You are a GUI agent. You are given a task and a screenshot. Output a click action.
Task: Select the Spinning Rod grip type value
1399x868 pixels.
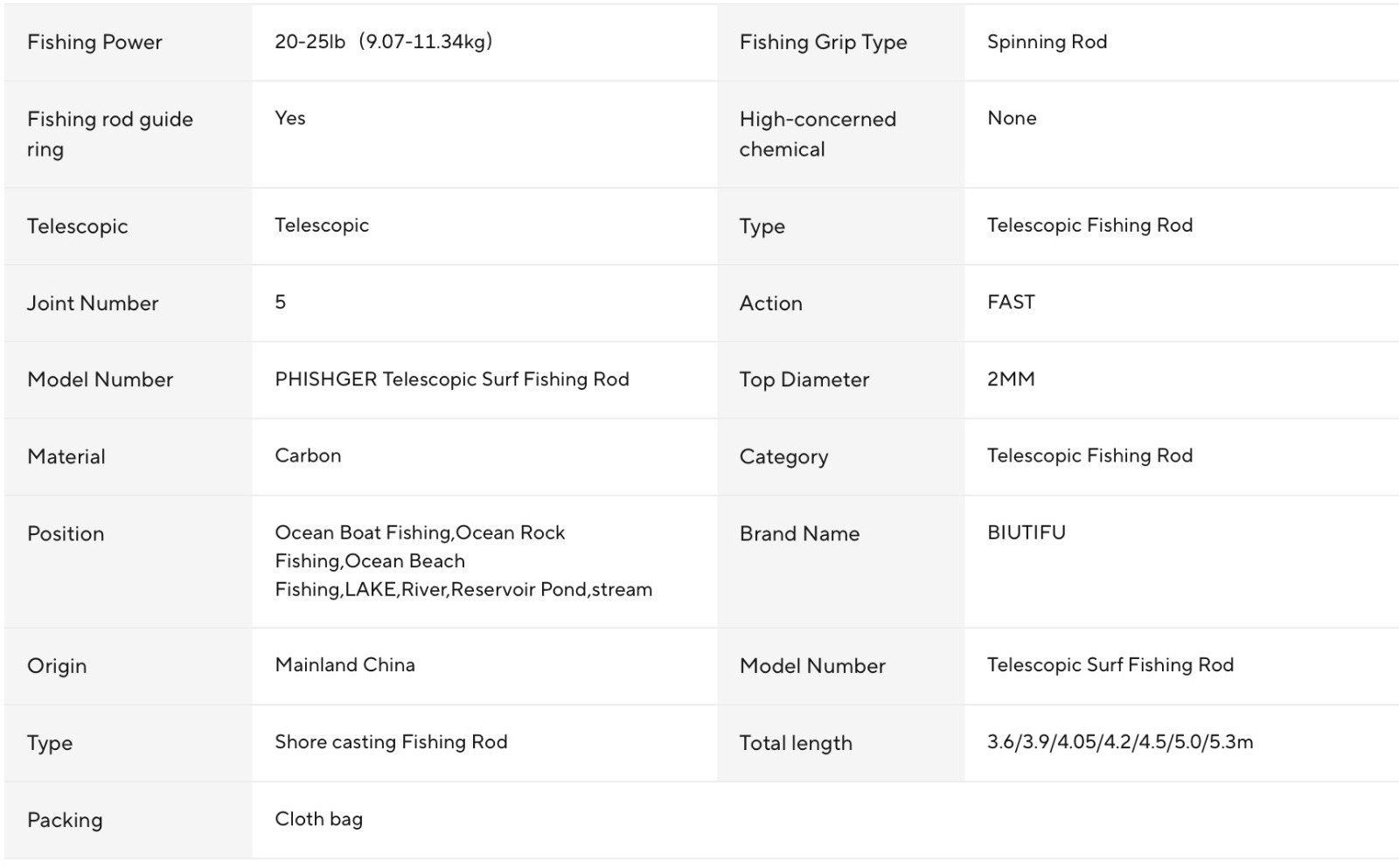coord(1047,42)
